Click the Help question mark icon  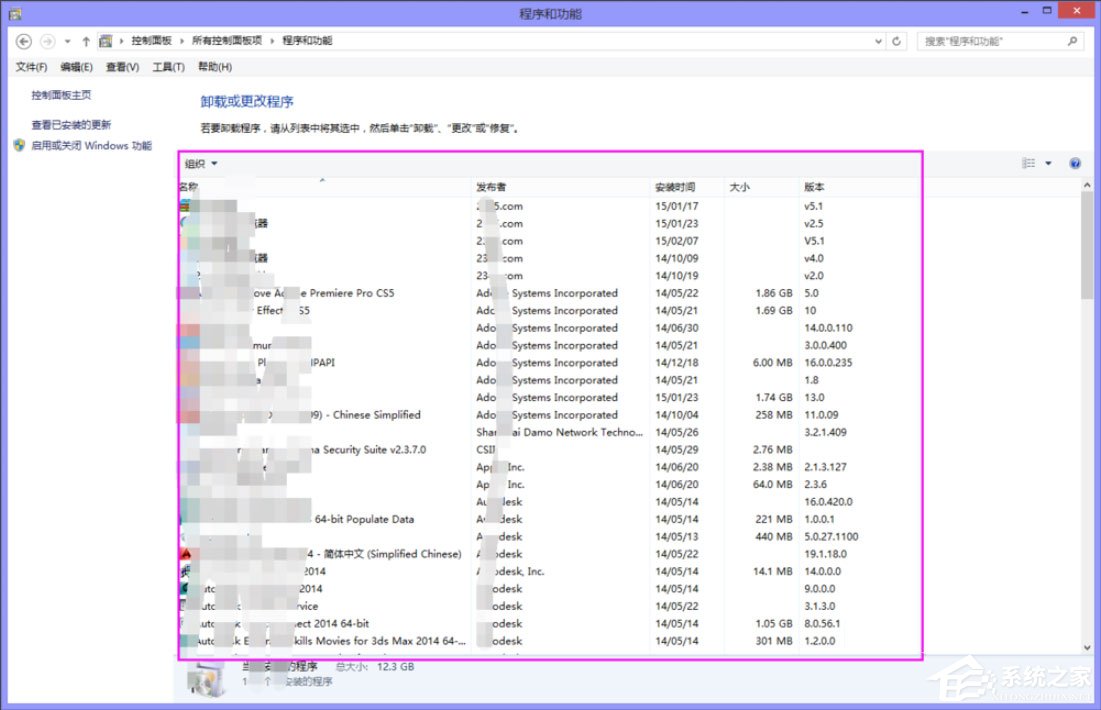1073,163
